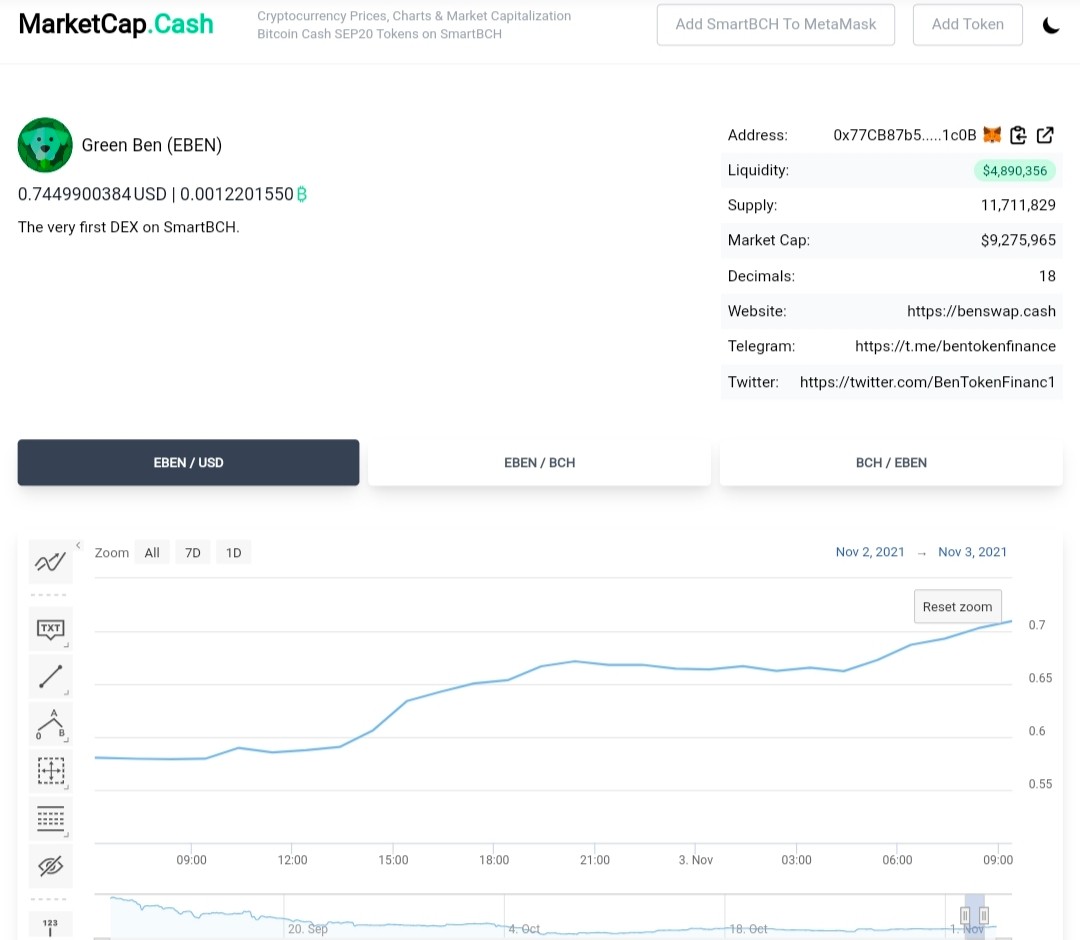Select the chart indicators tool icon
The height and width of the screenshot is (940, 1080).
click(50, 562)
